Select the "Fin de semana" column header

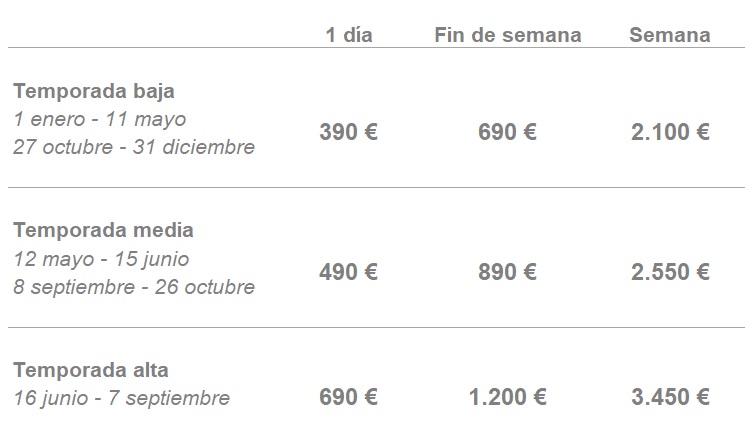(x=508, y=35)
